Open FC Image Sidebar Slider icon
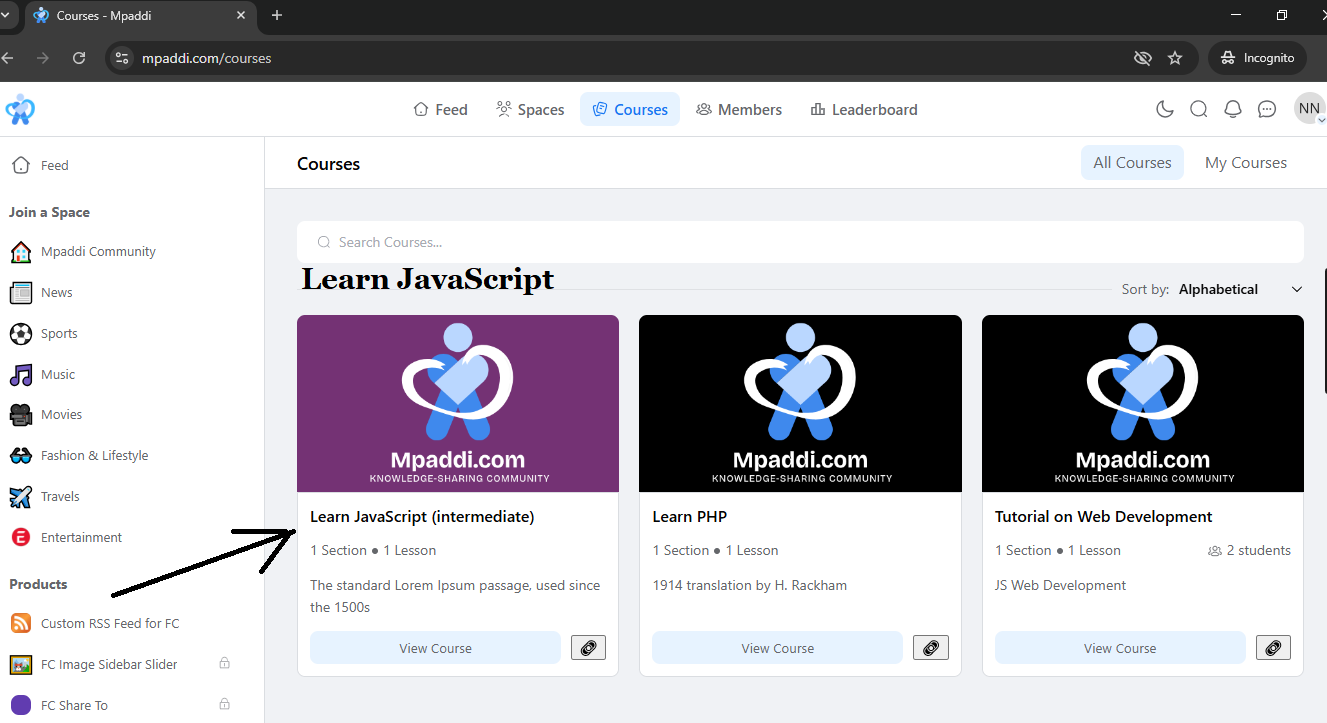 click(x=20, y=664)
